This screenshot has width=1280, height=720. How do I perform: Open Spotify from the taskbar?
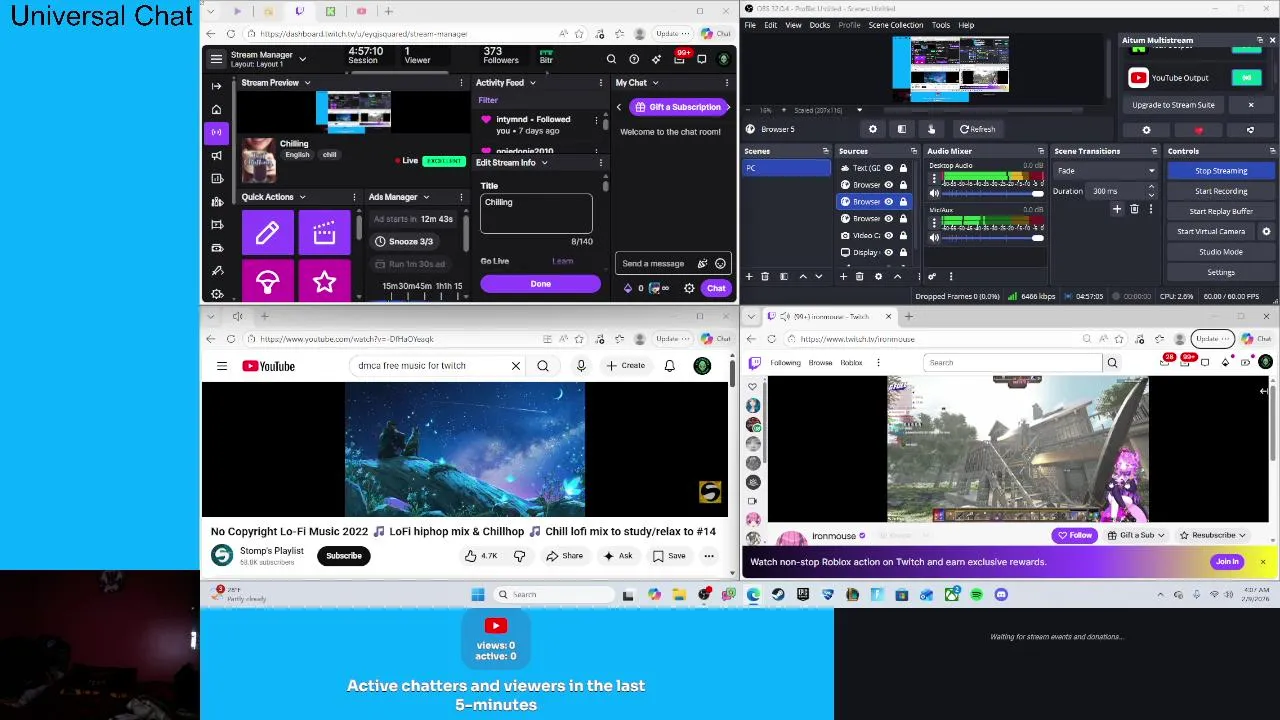point(976,594)
